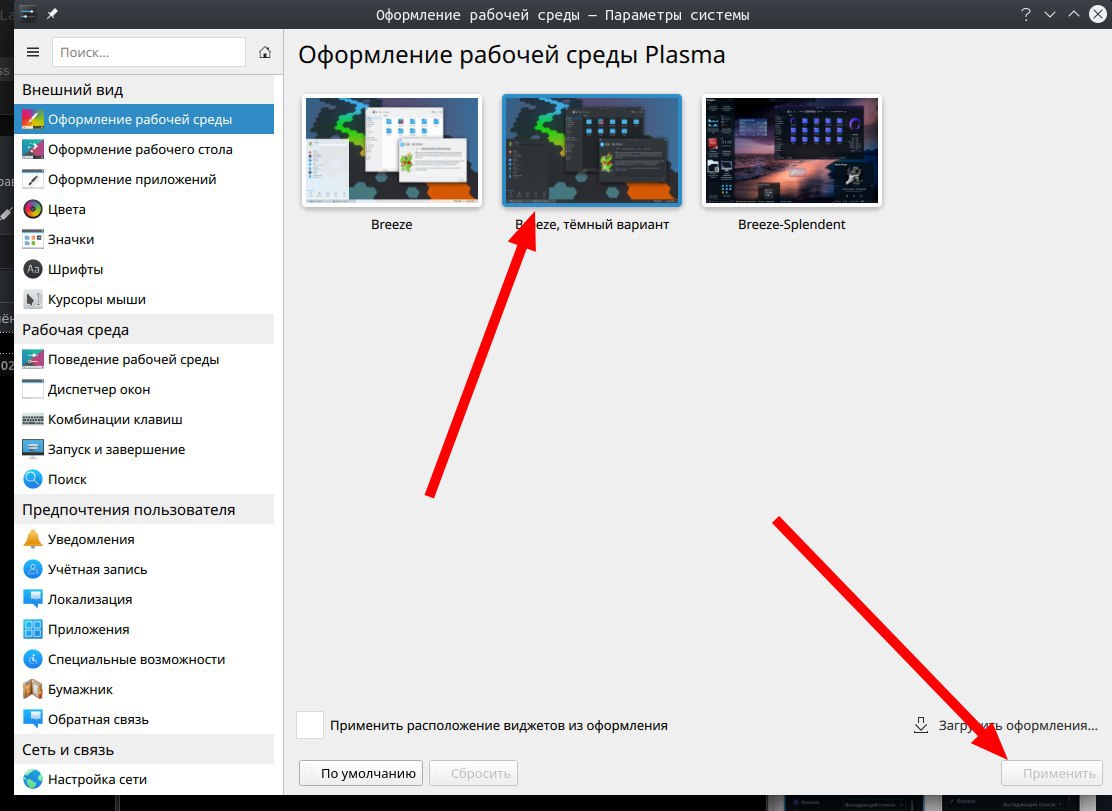Click the Шрифты Aa icon

tap(33, 269)
